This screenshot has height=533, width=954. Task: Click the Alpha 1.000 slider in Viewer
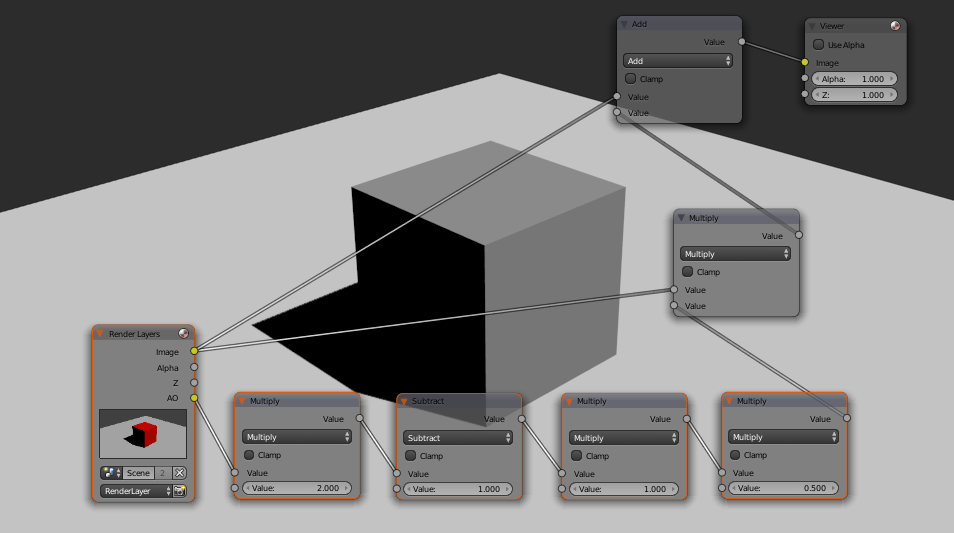pos(854,78)
